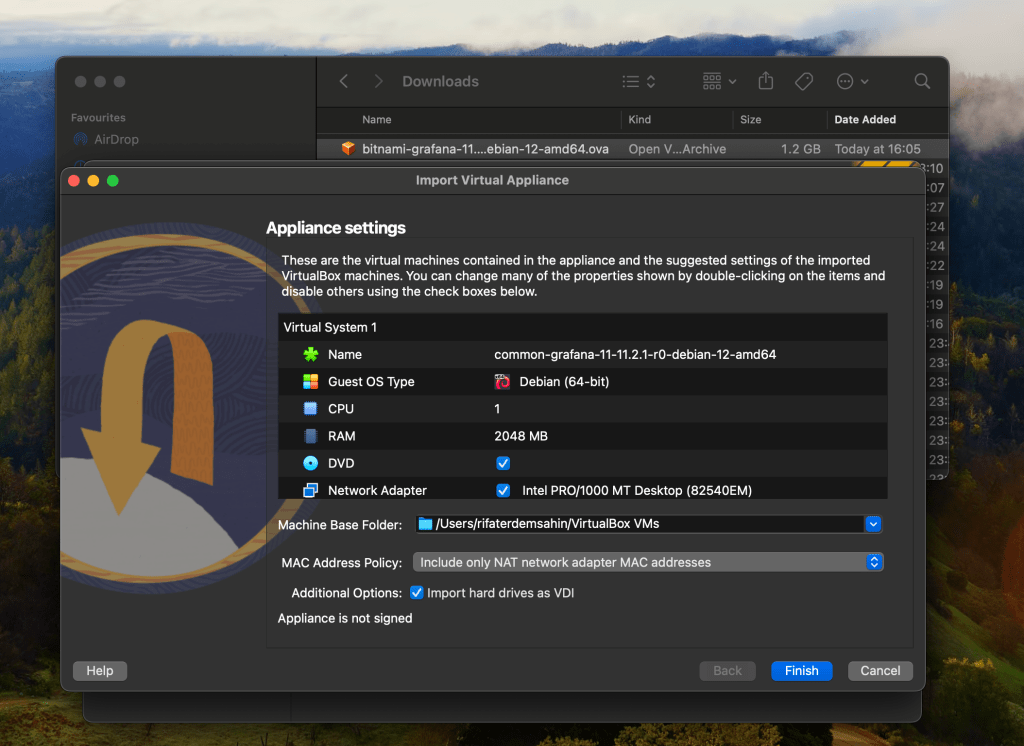Click the Today at 16:05 date cell
Image resolution: width=1024 pixels, height=746 pixels.
(x=877, y=149)
